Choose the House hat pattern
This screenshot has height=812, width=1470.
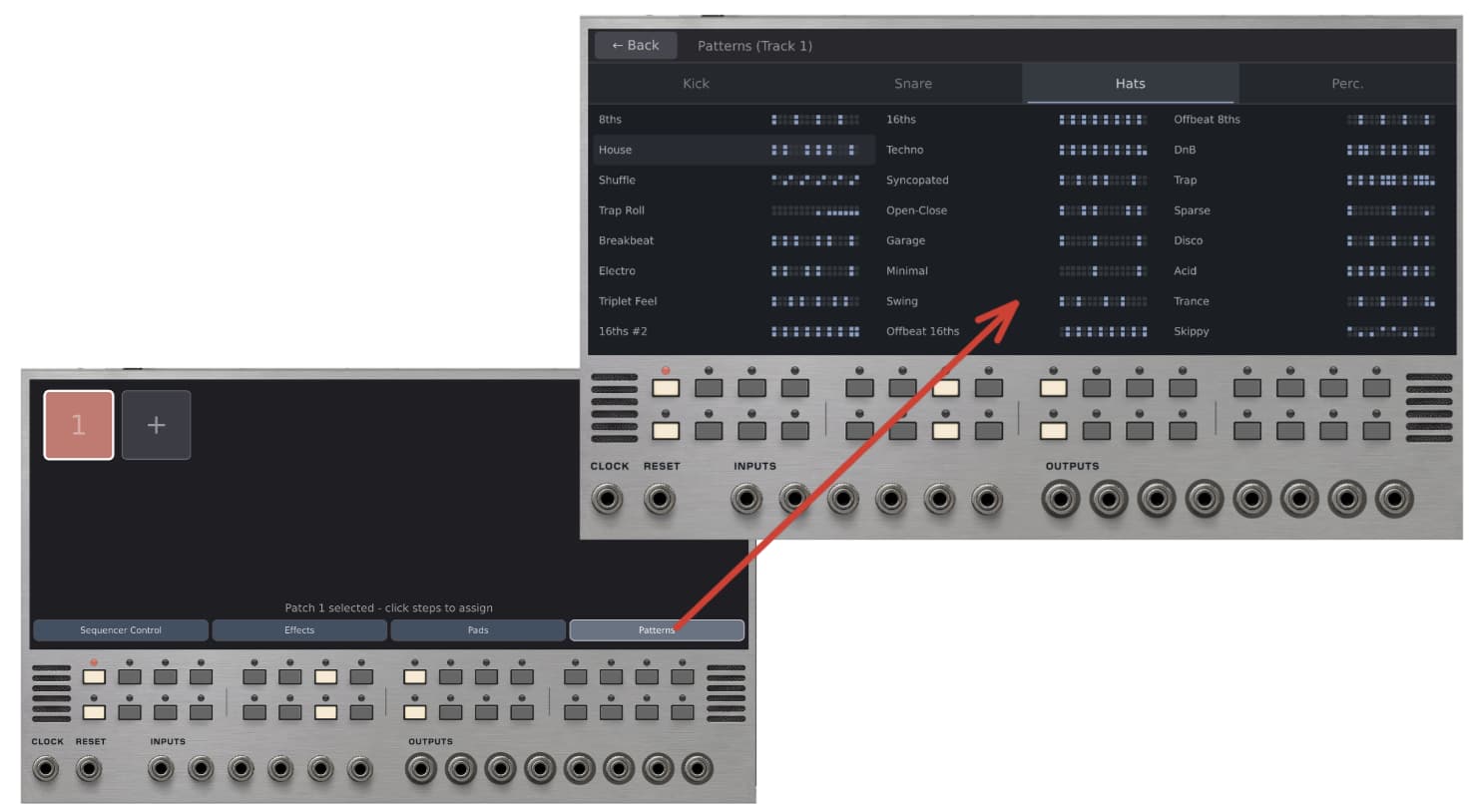tap(615, 150)
